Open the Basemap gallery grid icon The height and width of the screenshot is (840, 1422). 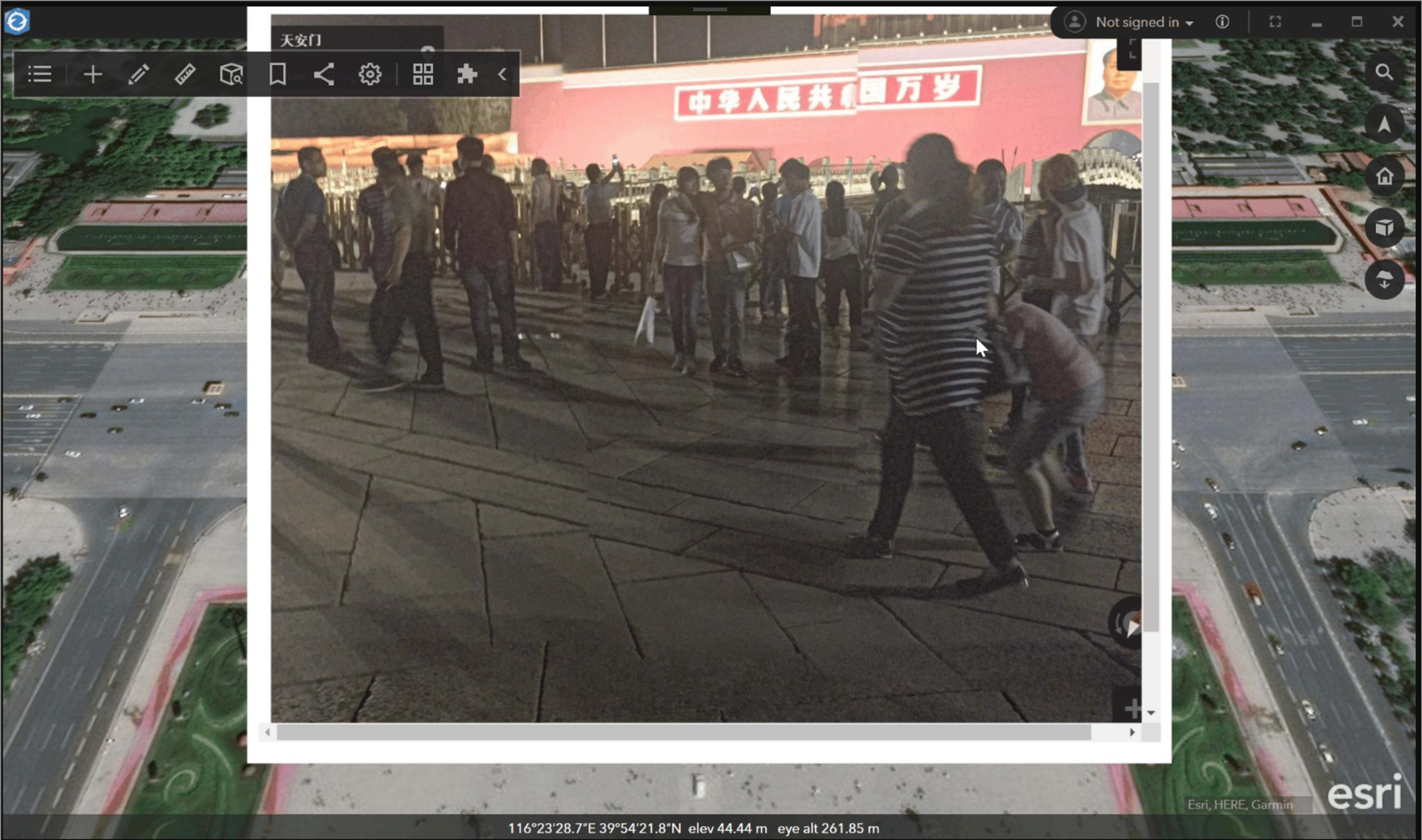[x=422, y=74]
